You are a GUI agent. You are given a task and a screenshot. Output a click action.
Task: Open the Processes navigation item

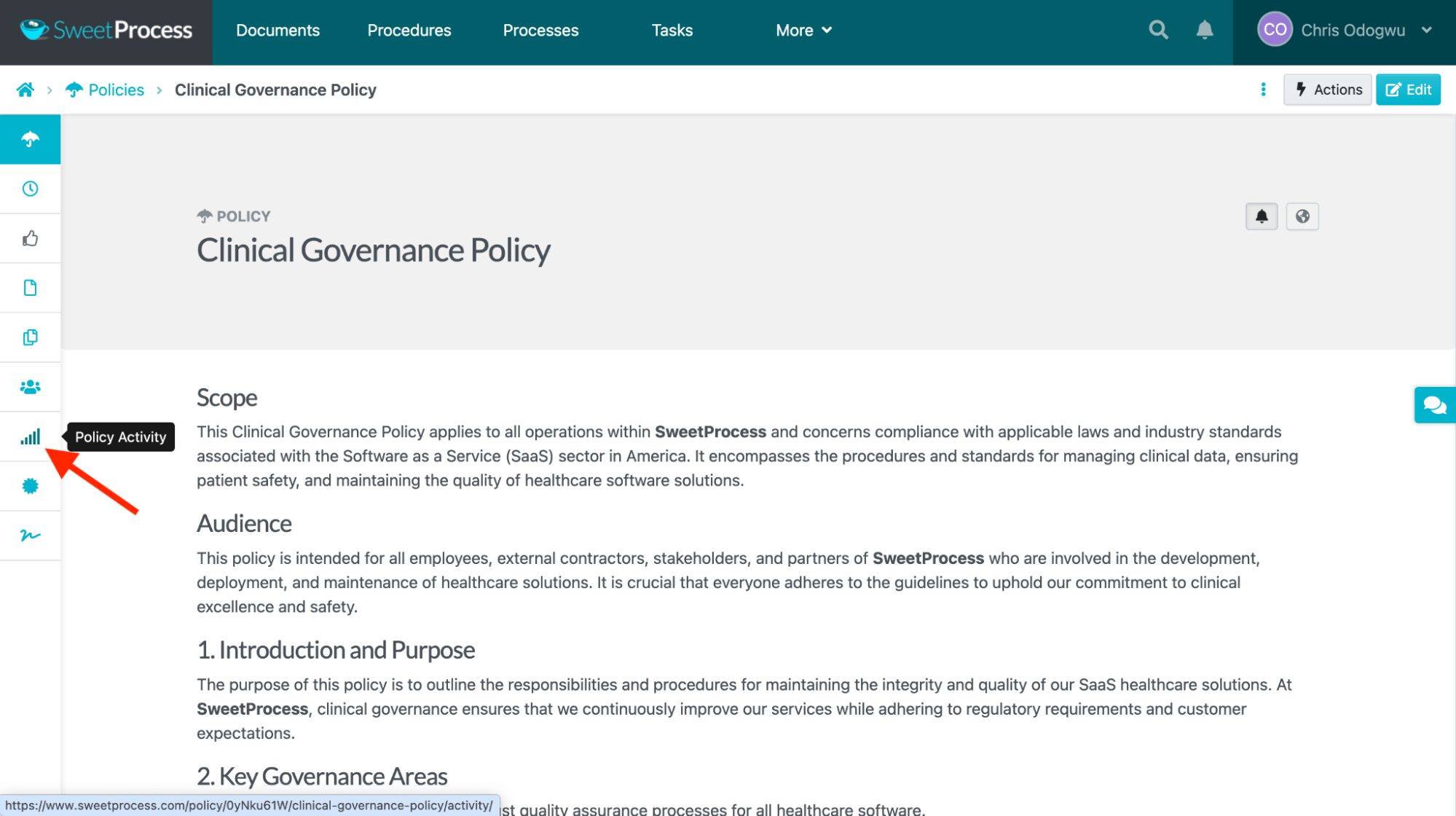pyautogui.click(x=540, y=30)
